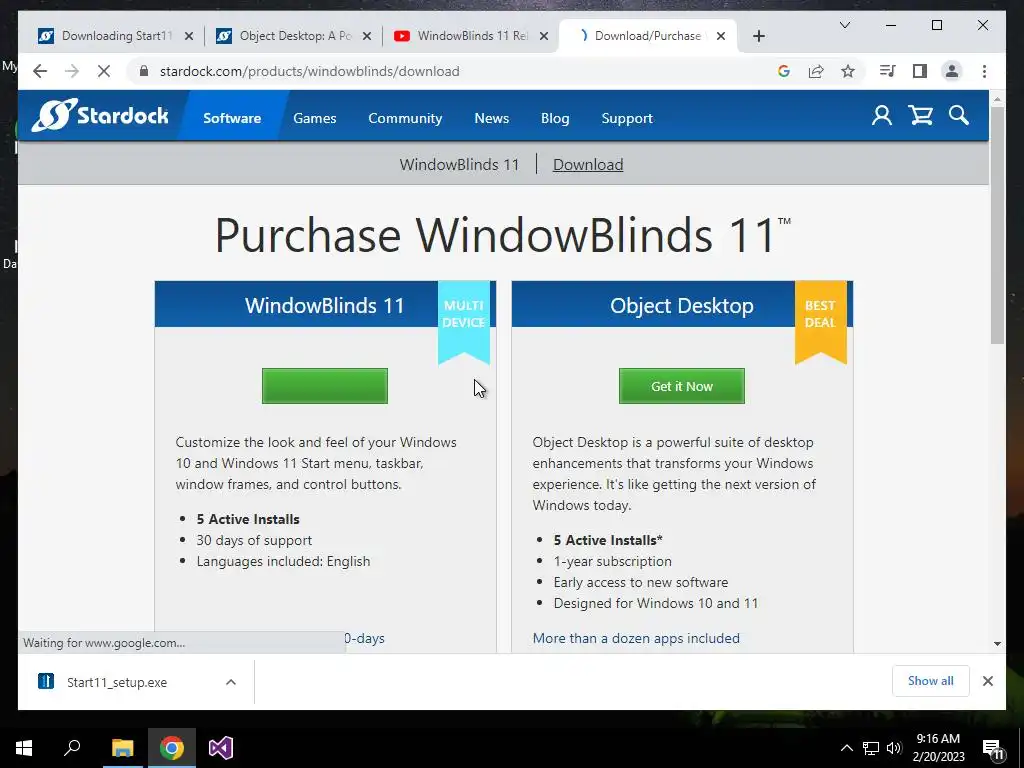Show hidden system tray icons
The image size is (1024, 768).
click(x=846, y=748)
